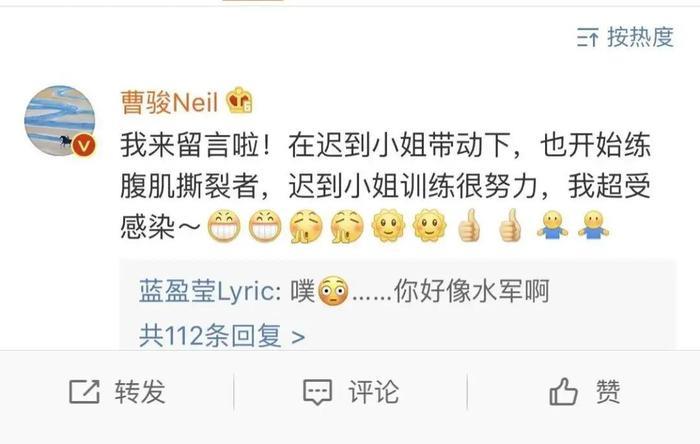The width and height of the screenshot is (700, 444).
Task: Click the 曹骏Neil username
Action: [169, 102]
